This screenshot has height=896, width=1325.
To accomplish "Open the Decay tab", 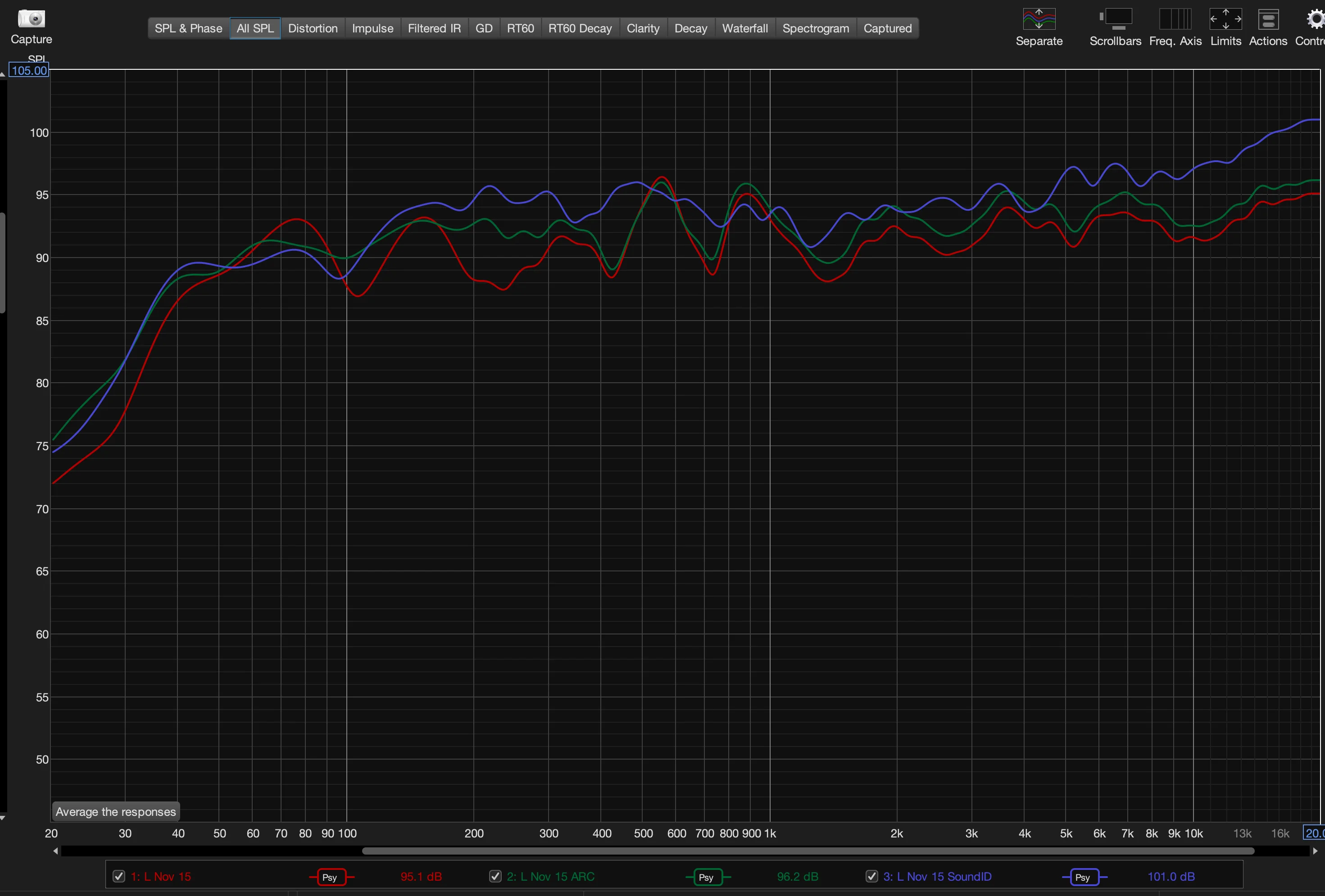I will tap(690, 28).
